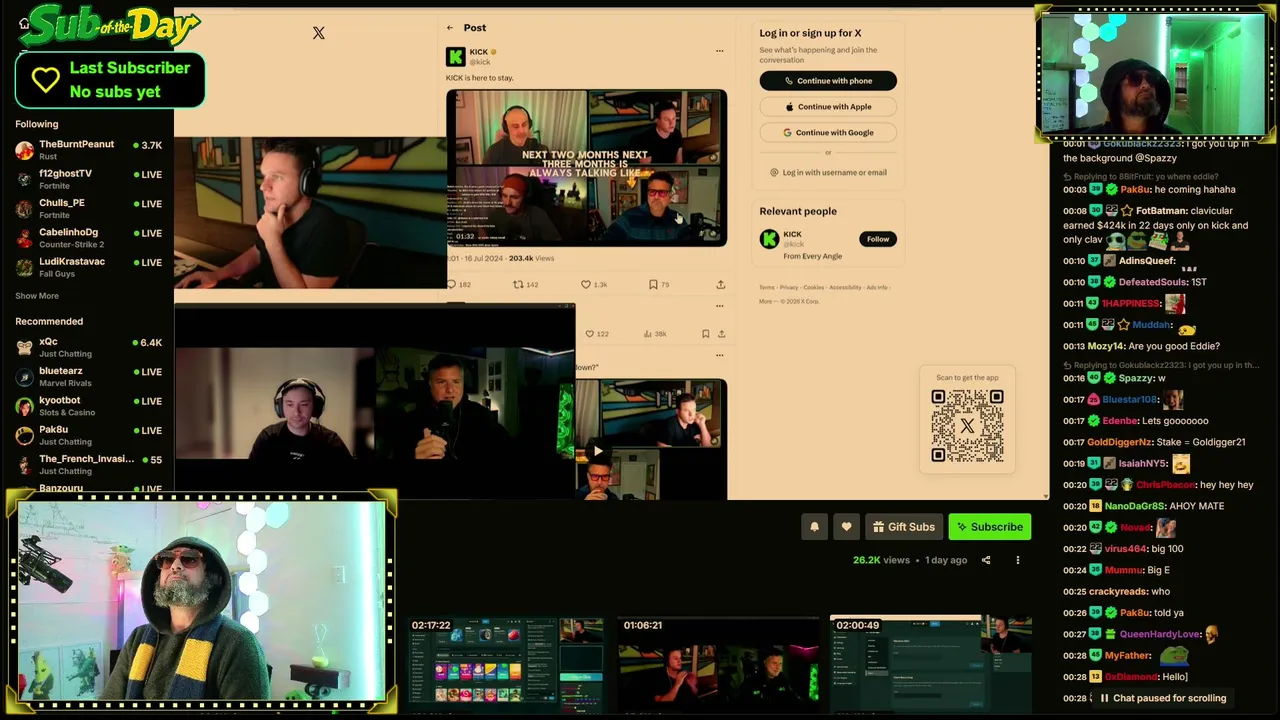Open the share icon beside view count
The width and height of the screenshot is (1280, 720).
[986, 560]
